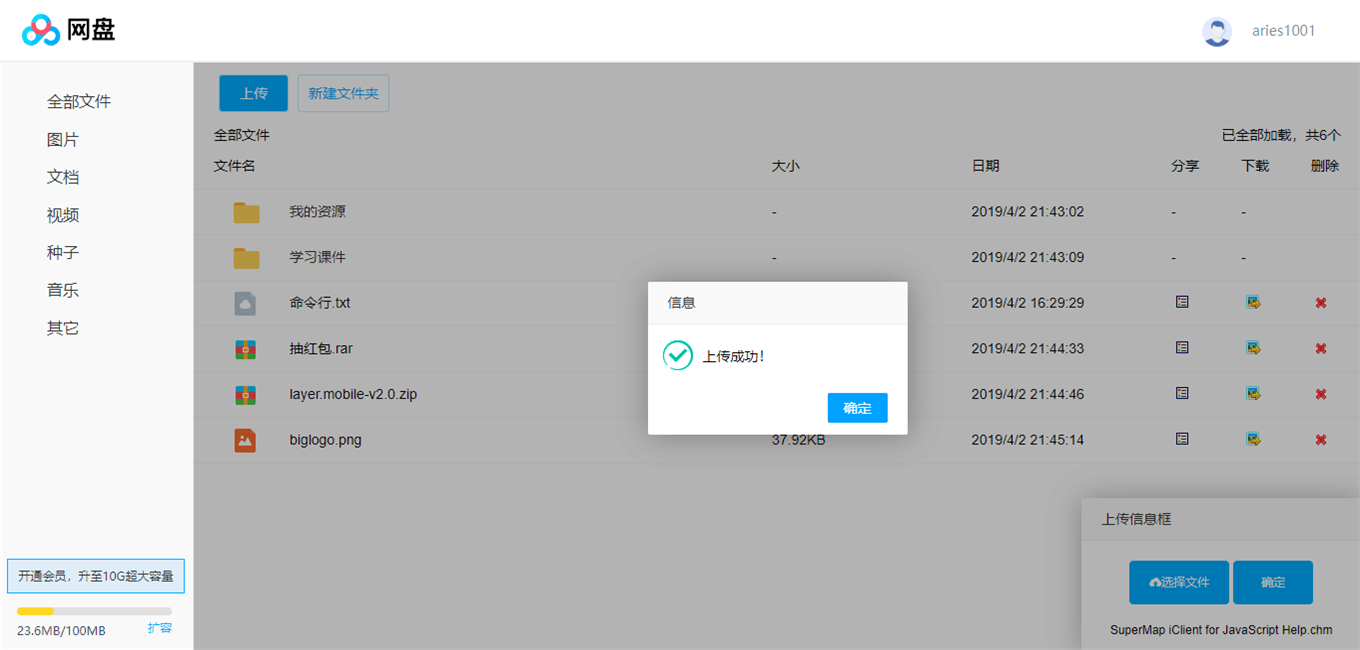Click the 全部文件 breadcrumb above the list

tap(242, 135)
